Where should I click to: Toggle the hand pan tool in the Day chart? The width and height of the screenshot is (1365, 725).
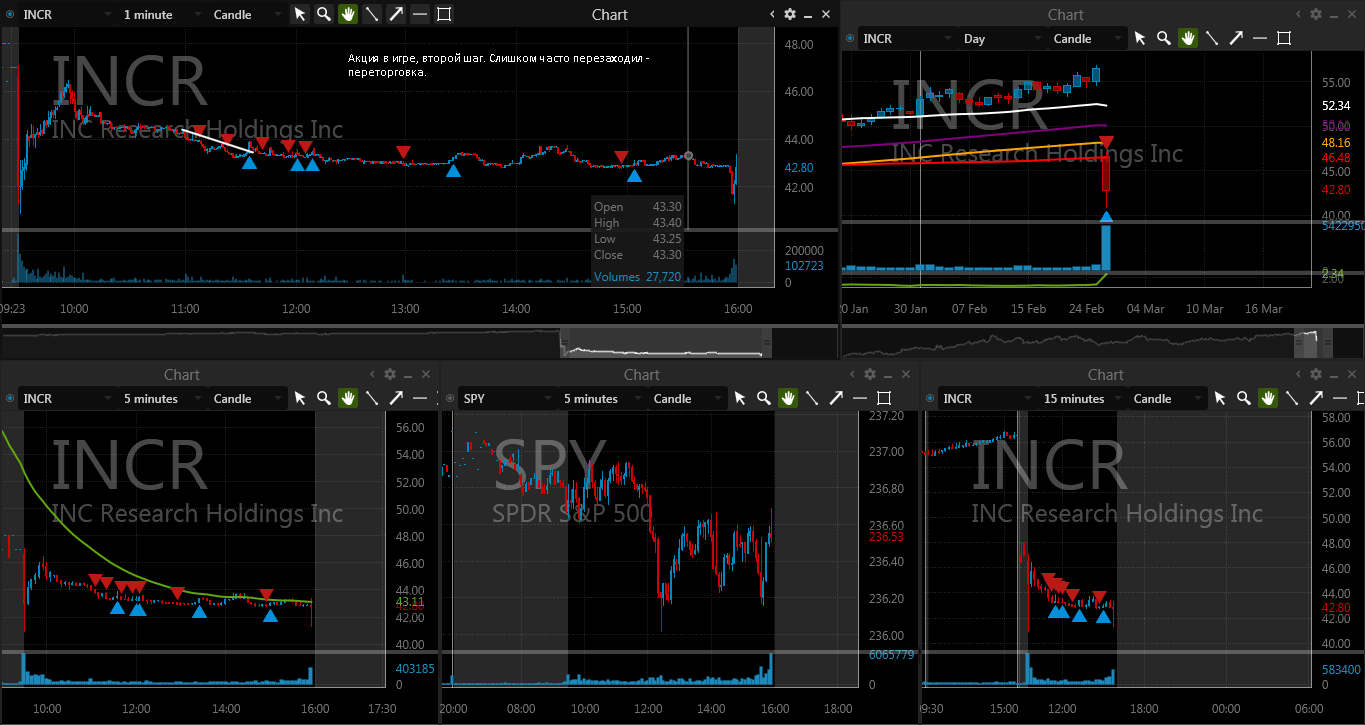(1188, 38)
